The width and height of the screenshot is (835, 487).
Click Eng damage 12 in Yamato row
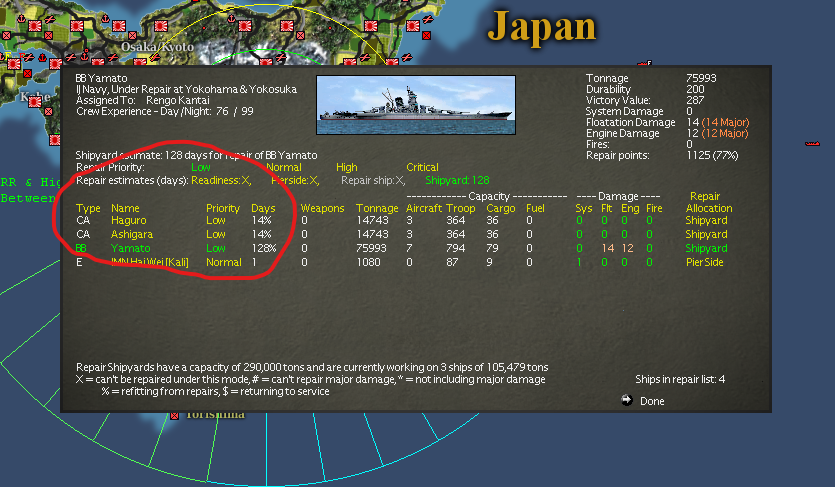(x=627, y=248)
